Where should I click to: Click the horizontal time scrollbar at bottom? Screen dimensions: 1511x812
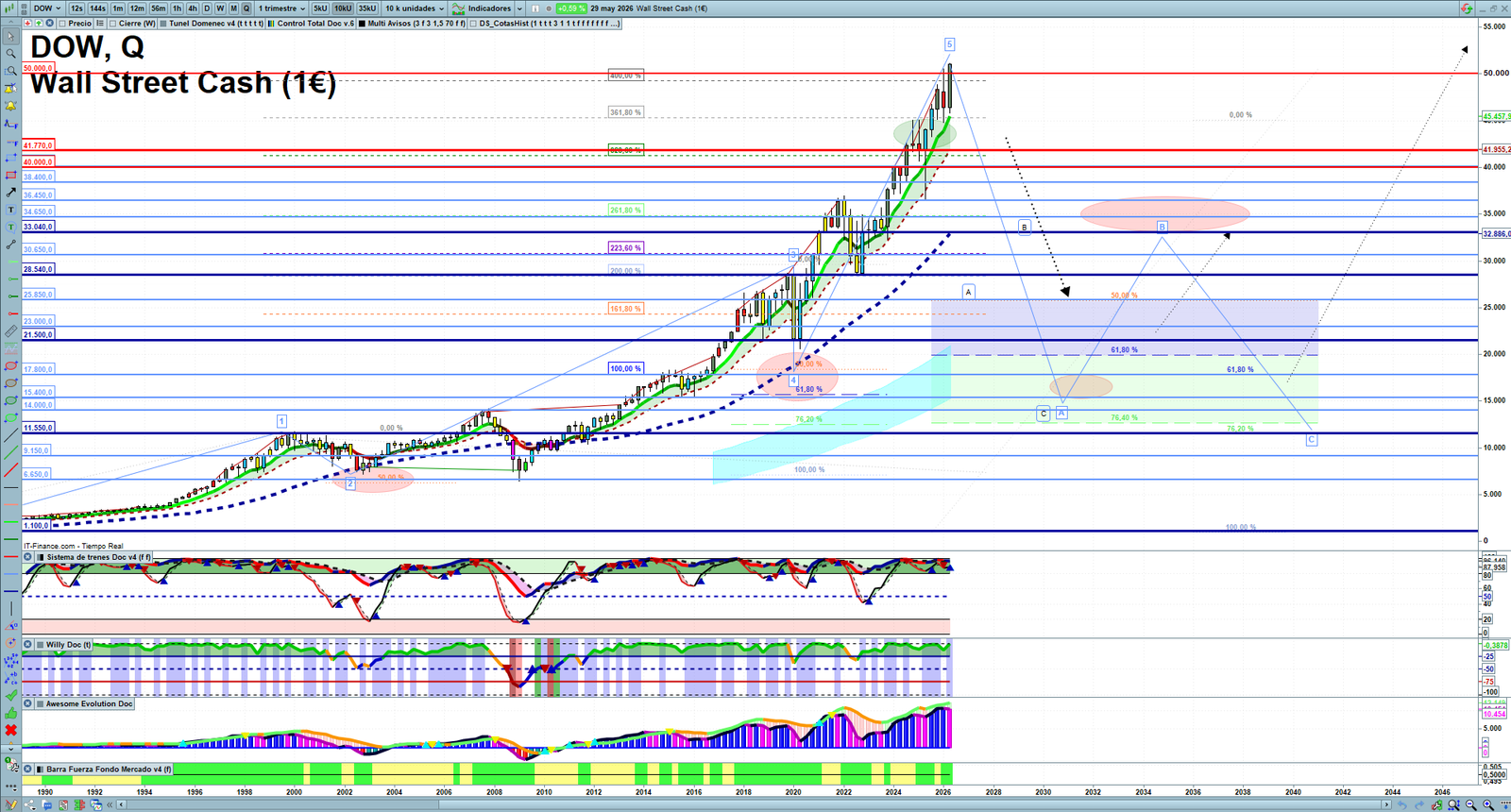point(754,804)
